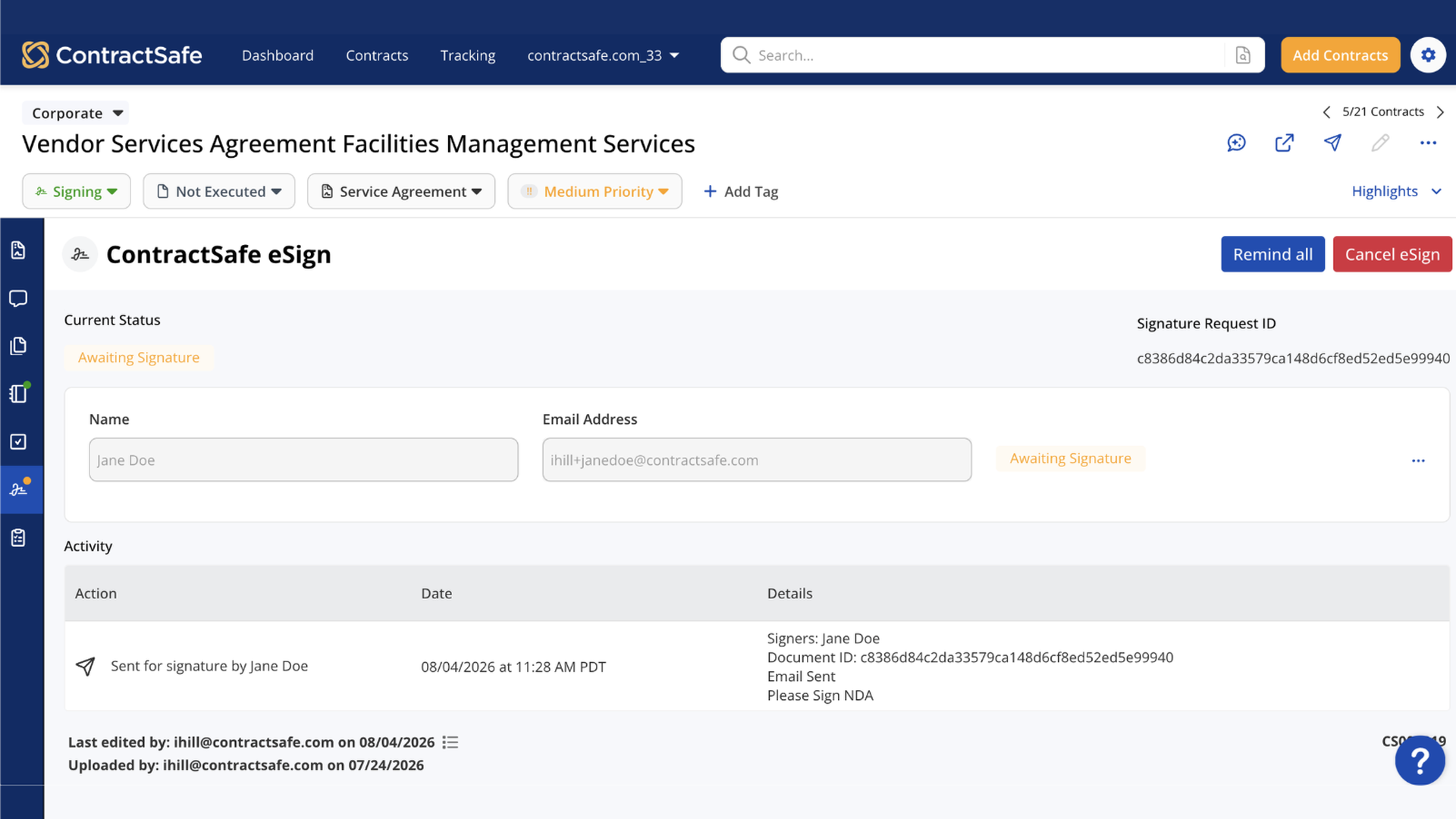Click the send paper-plane icon in header
The height and width of the screenshot is (819, 1456).
[x=1332, y=143]
